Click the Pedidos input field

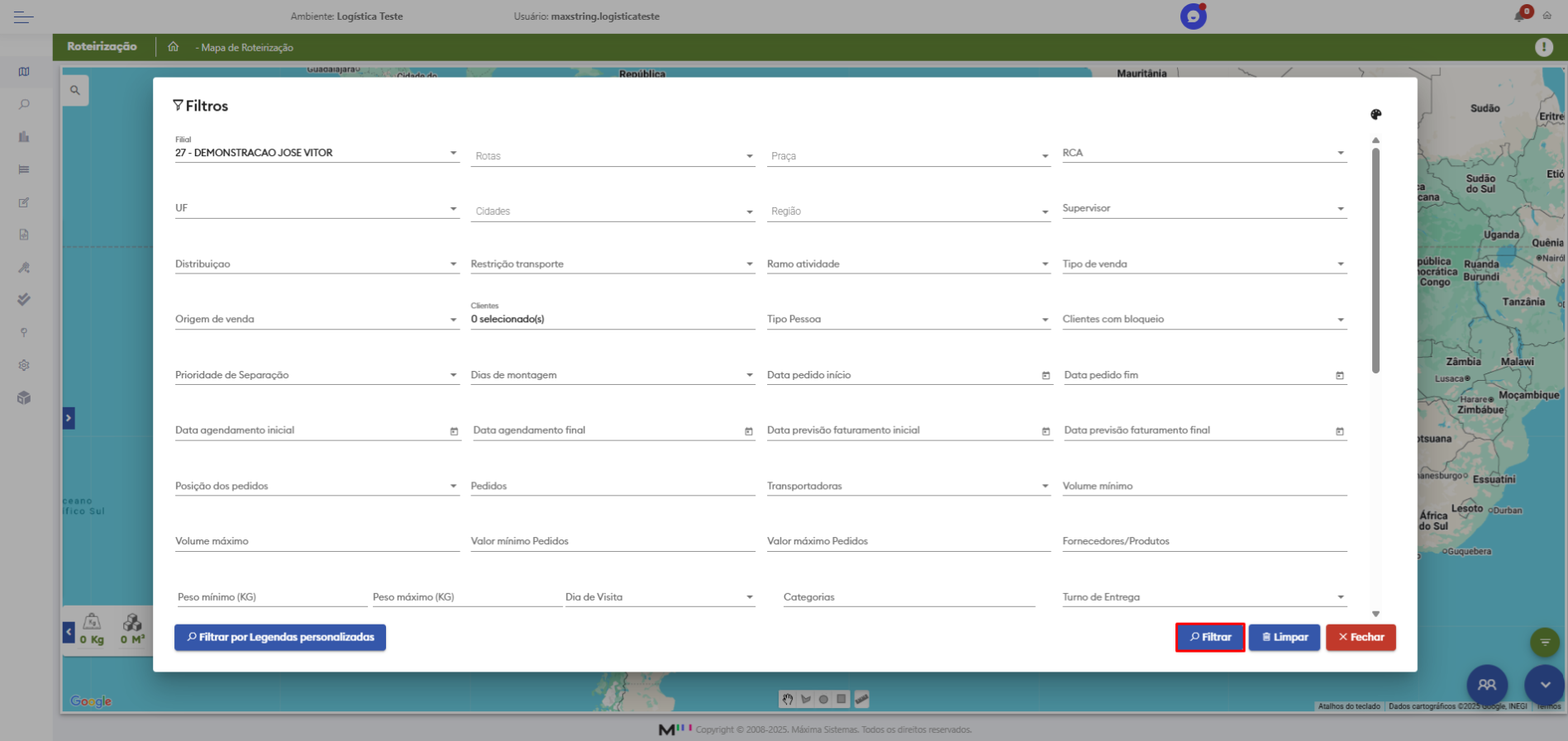pyautogui.click(x=612, y=487)
